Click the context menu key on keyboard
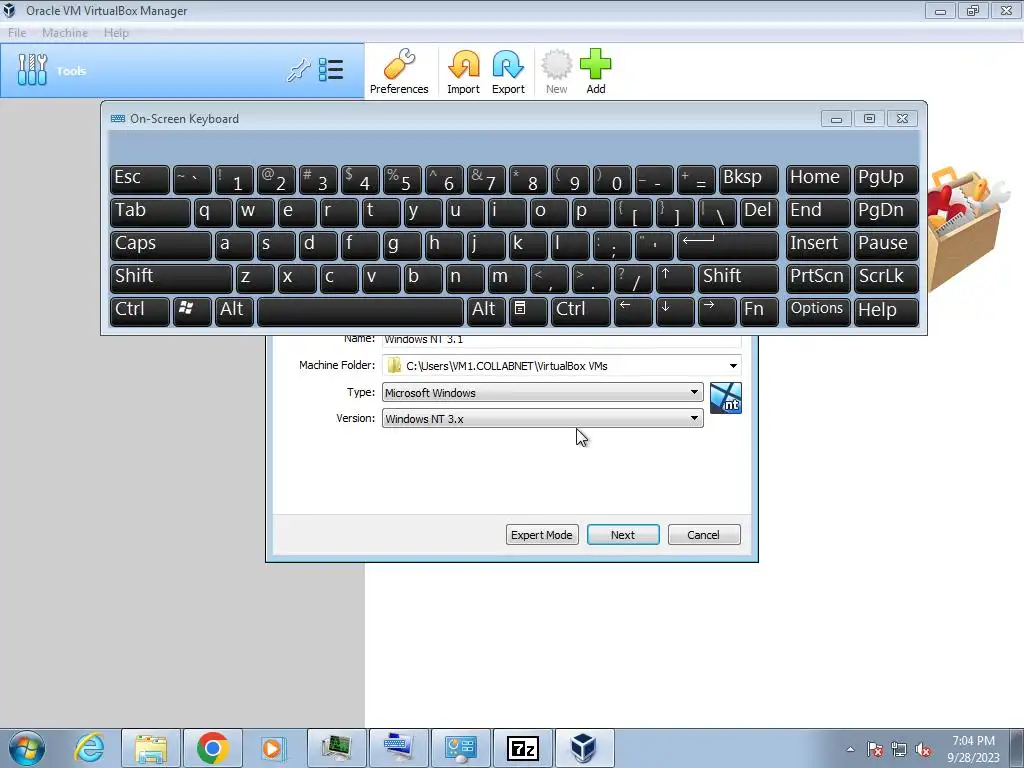1024x768 pixels. pyautogui.click(x=527, y=311)
